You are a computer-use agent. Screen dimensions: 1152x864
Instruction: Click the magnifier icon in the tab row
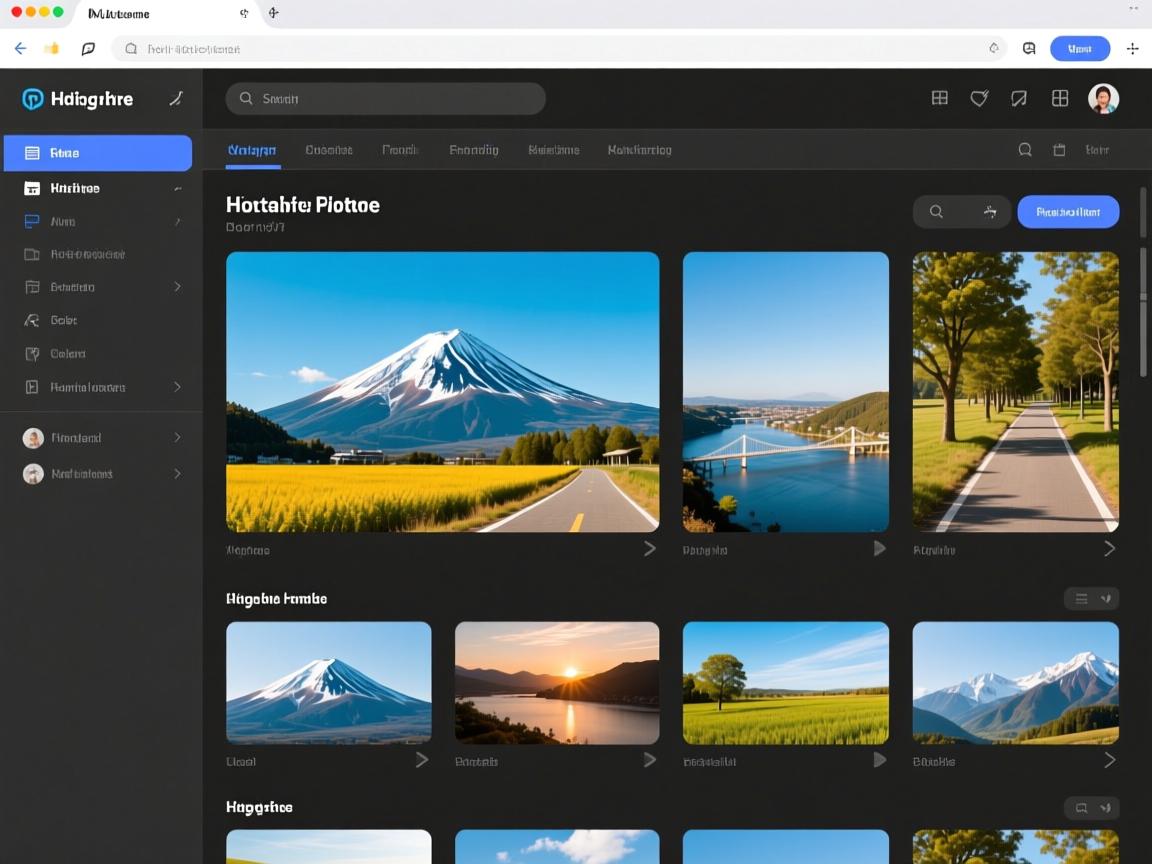click(x=1025, y=150)
